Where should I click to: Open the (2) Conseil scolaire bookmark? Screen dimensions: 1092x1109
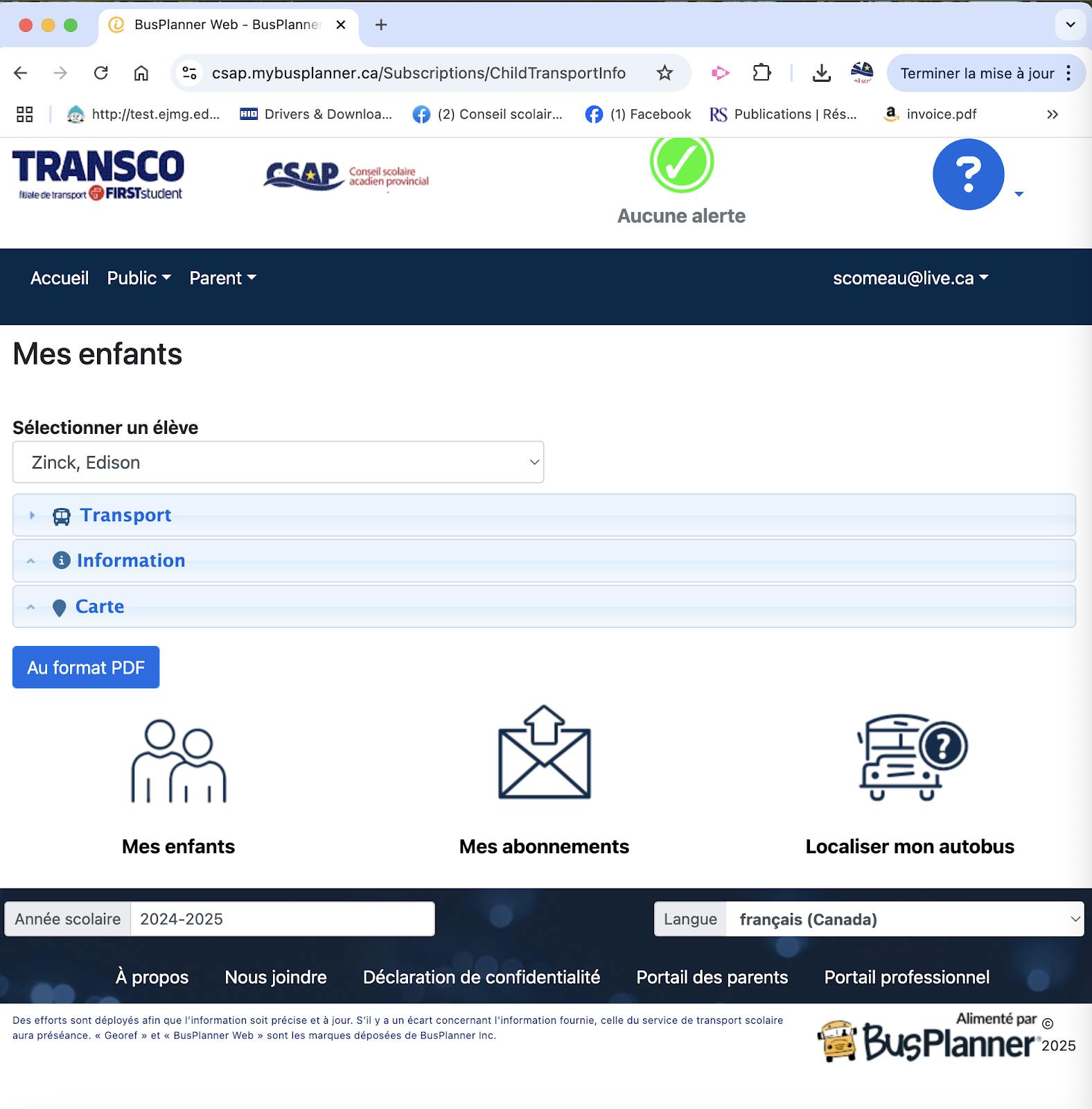click(x=488, y=114)
